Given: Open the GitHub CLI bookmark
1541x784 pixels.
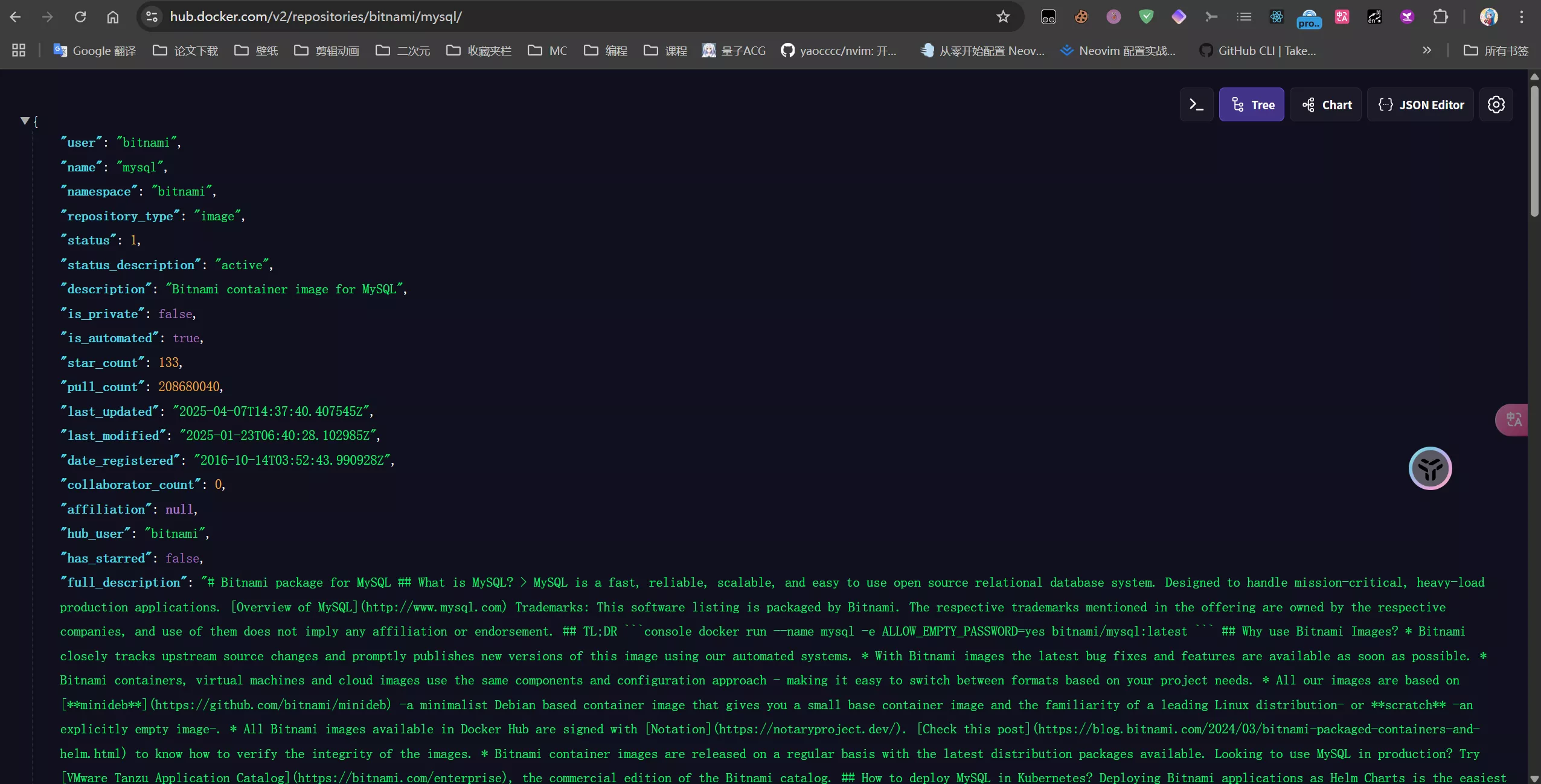Looking at the screenshot, I should tap(1258, 51).
